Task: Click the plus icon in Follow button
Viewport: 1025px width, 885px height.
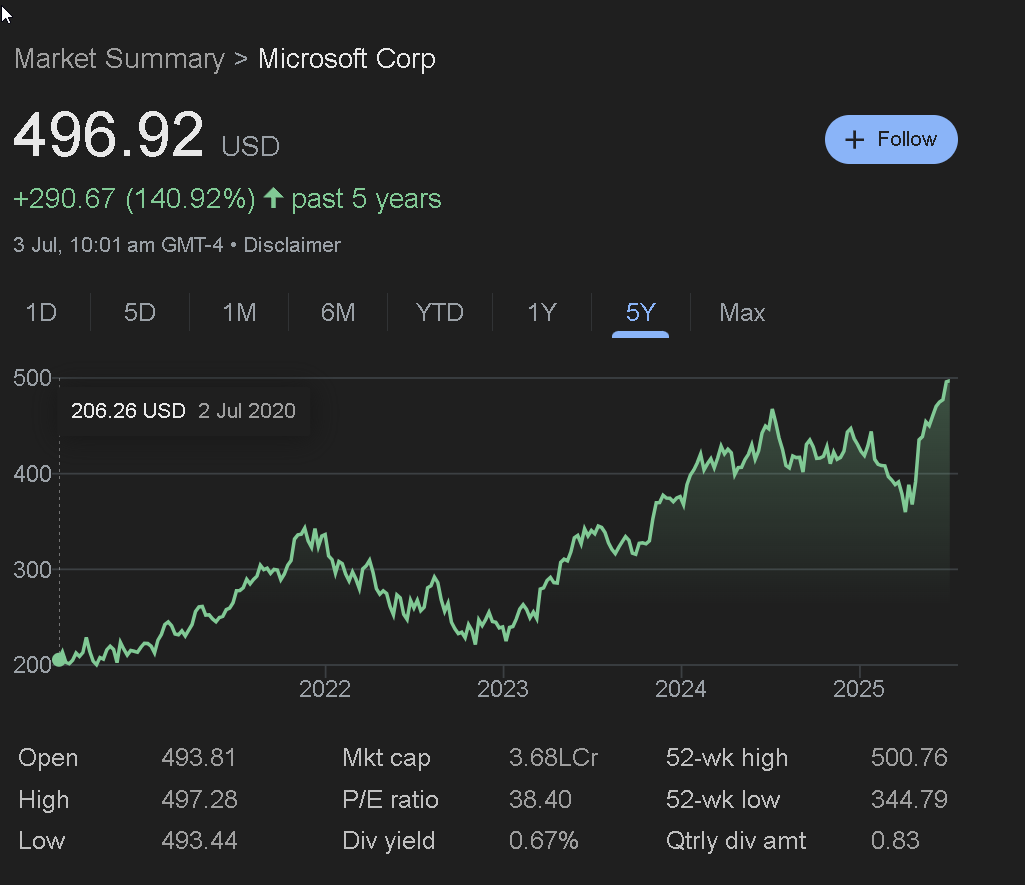Action: [854, 139]
